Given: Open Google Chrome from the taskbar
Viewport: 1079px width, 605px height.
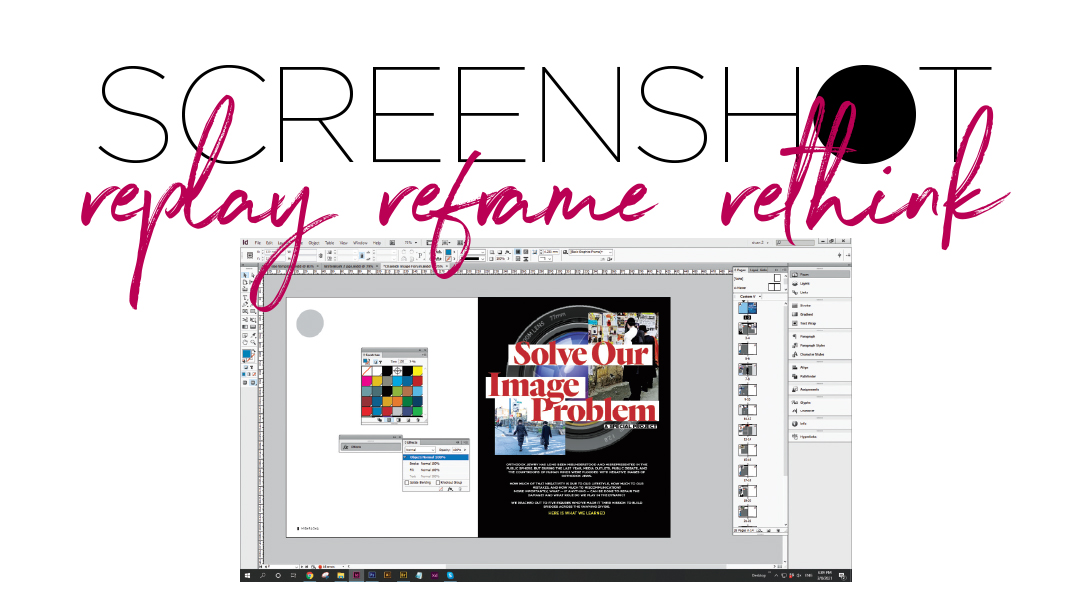Looking at the screenshot, I should [x=310, y=575].
